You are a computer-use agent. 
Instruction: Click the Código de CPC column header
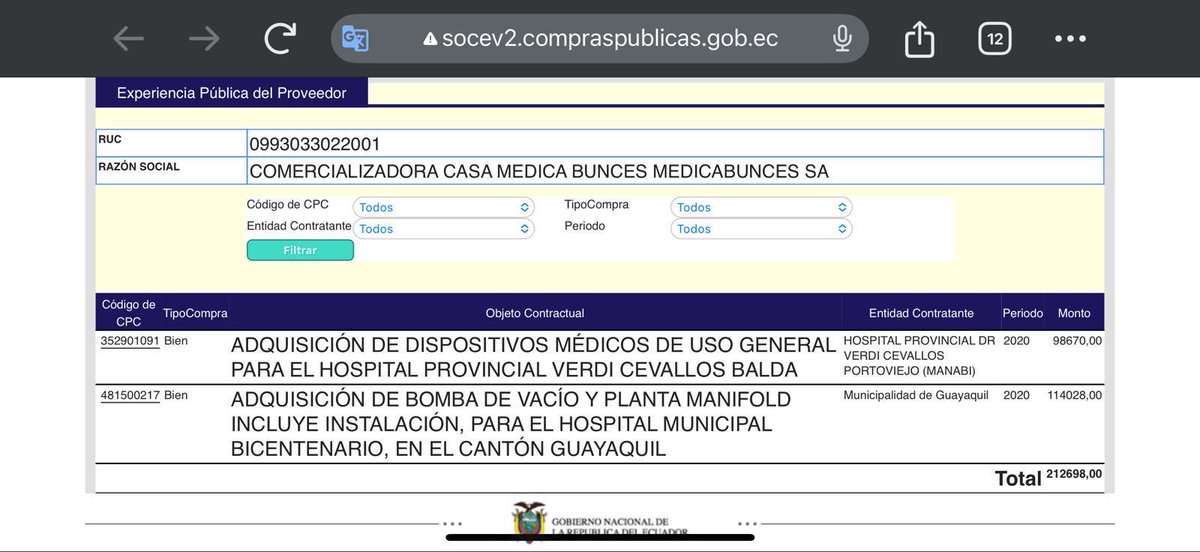128,313
